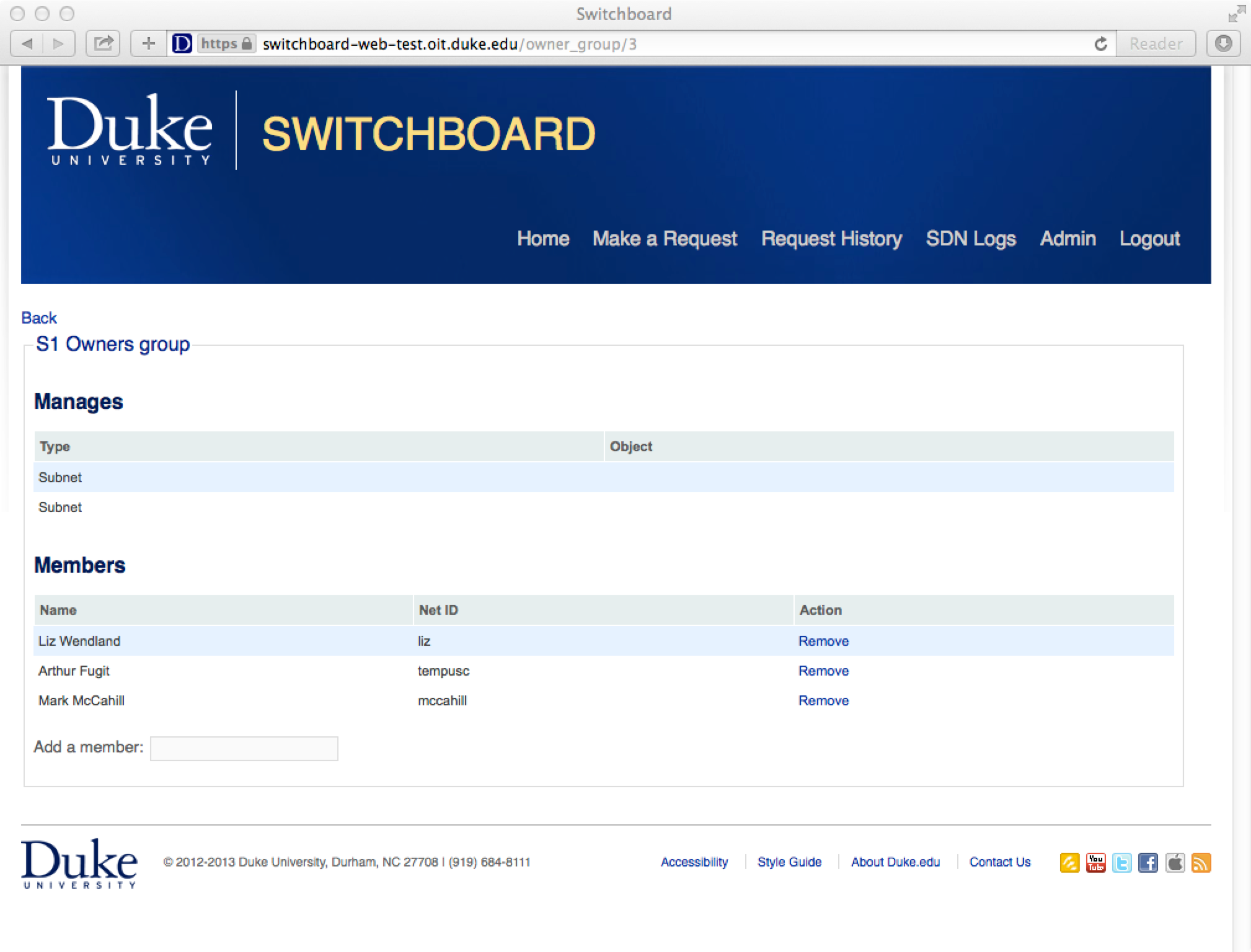Open the Admin section
The width and height of the screenshot is (1251, 952).
1068,239
